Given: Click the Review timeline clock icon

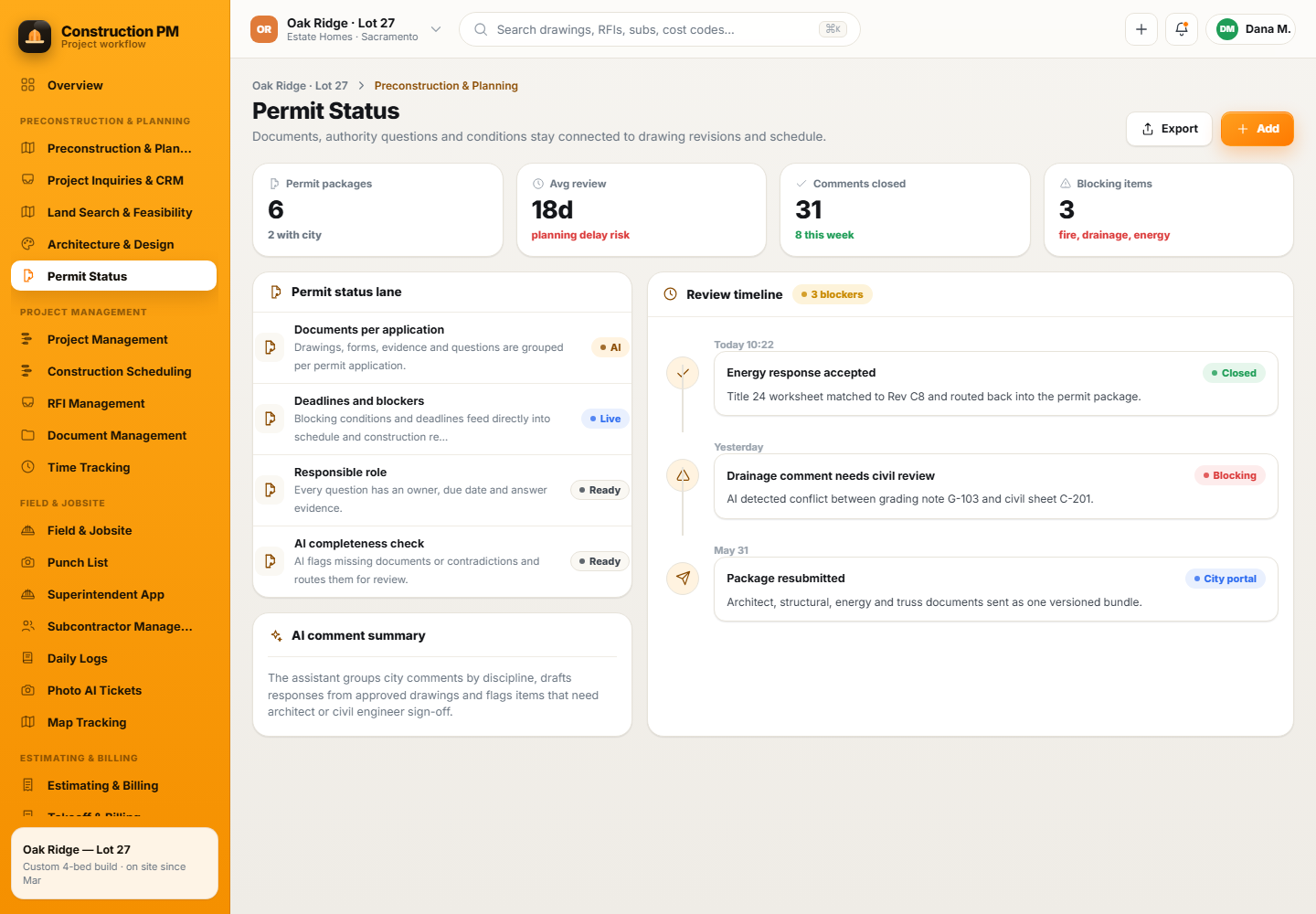Looking at the screenshot, I should pyautogui.click(x=670, y=294).
